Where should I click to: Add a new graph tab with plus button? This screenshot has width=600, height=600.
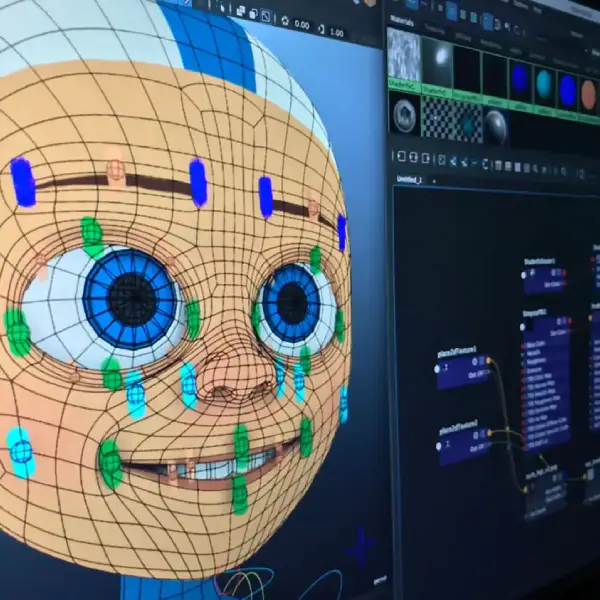point(434,181)
